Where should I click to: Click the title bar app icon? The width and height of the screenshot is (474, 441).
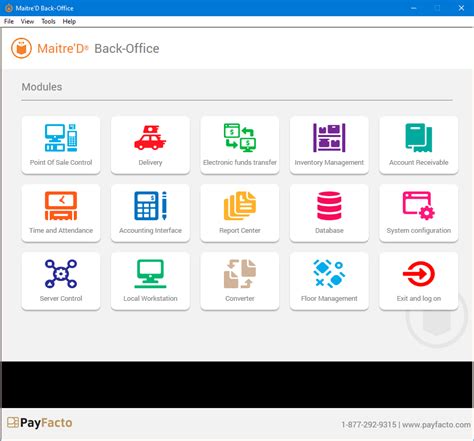click(x=9, y=8)
